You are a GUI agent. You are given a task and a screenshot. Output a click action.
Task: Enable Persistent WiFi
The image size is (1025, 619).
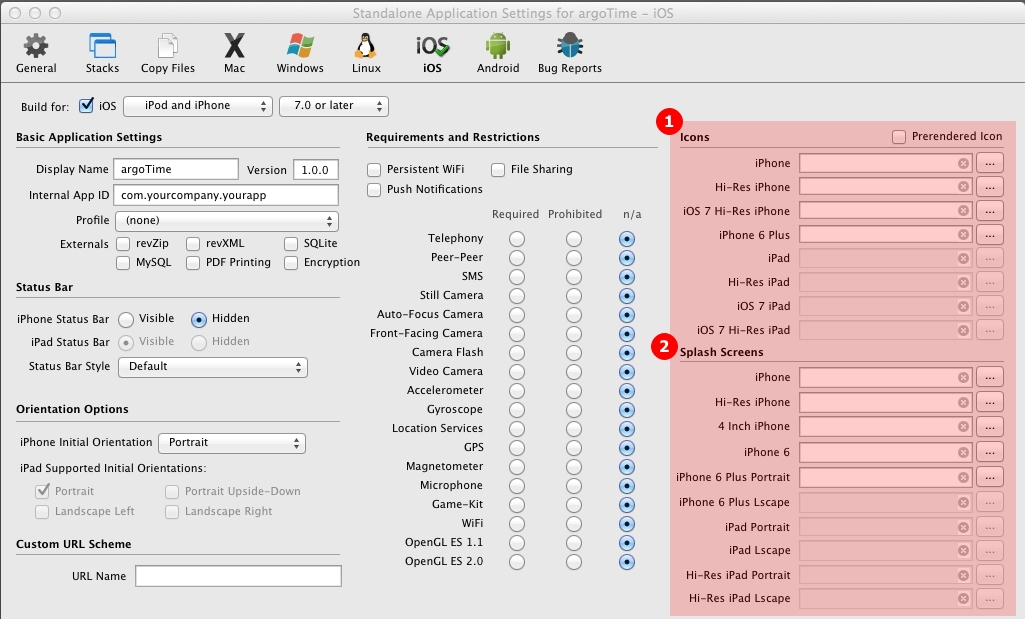(374, 170)
